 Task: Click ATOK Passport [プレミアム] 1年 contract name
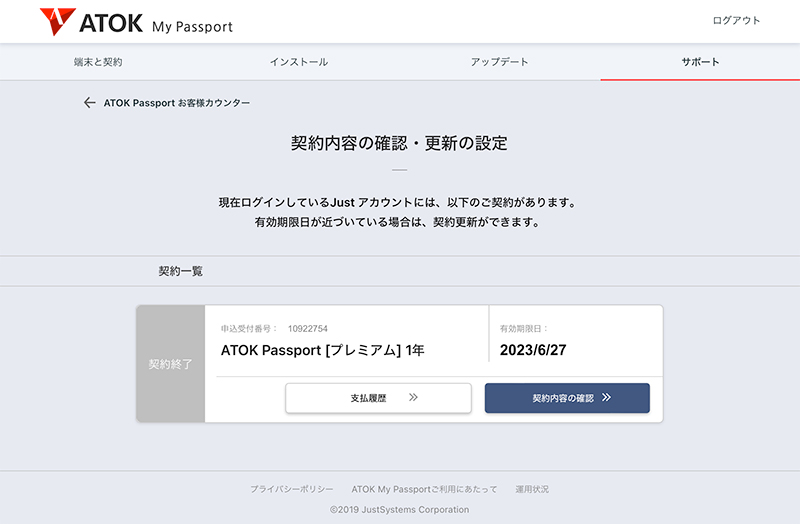(x=322, y=350)
